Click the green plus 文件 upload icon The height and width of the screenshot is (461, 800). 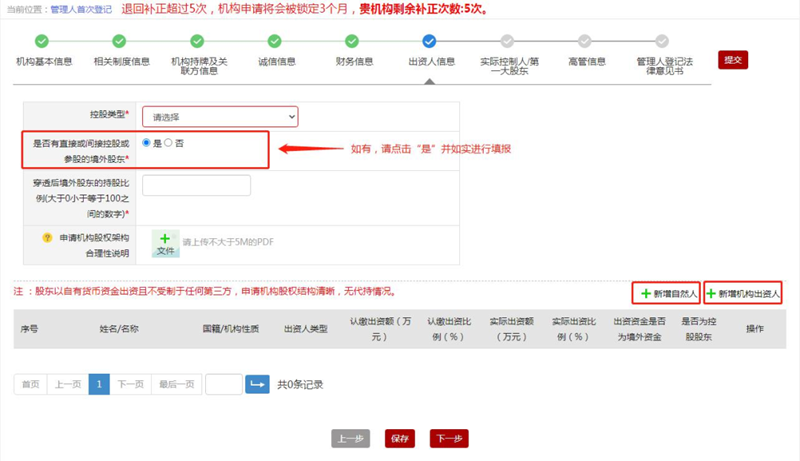tap(165, 243)
